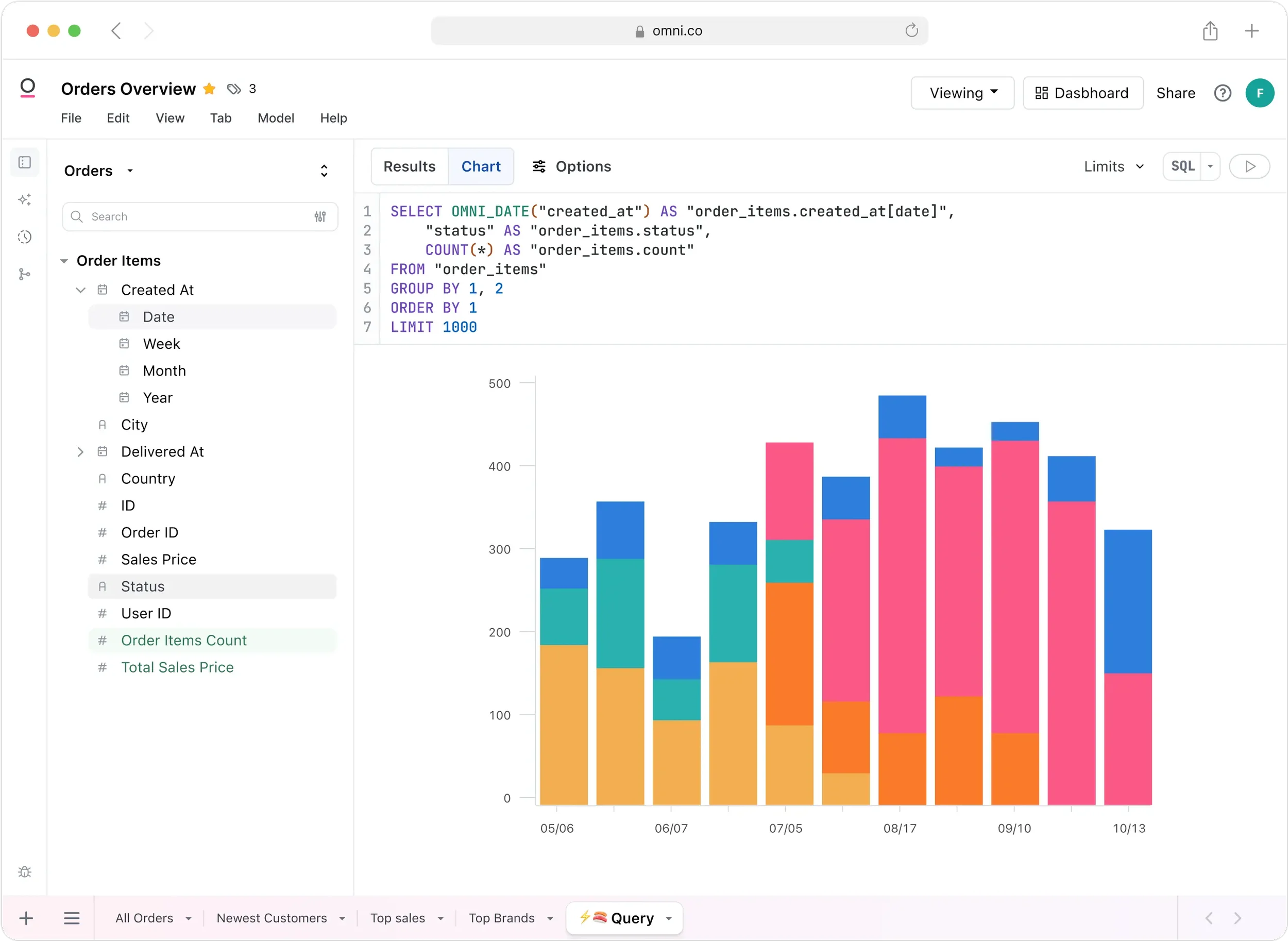1288x941 pixels.
Task: Click the debug bug icon at bottom left
Action: 25,871
